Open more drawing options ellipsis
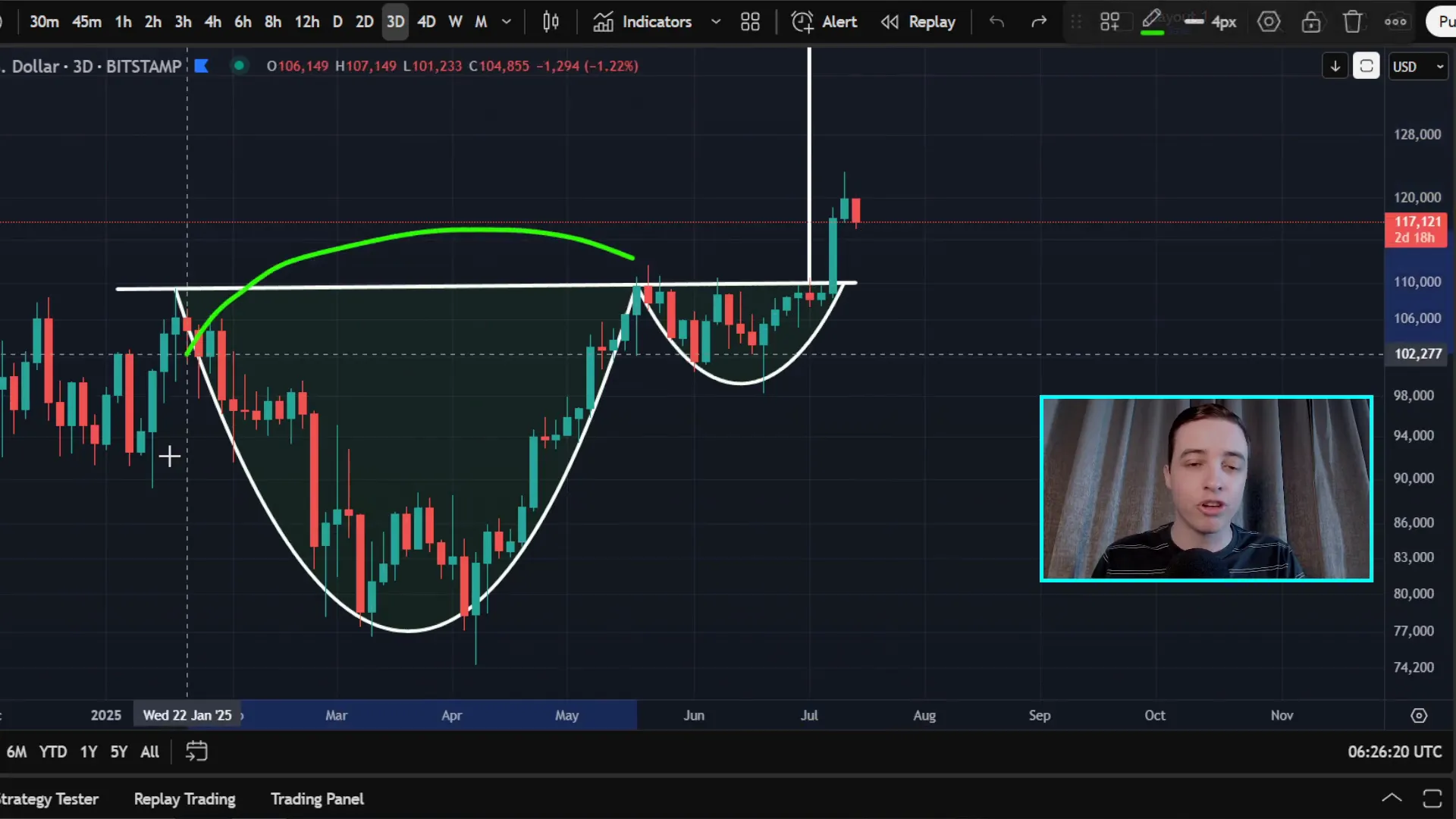The width and height of the screenshot is (1456, 819). 1395,22
